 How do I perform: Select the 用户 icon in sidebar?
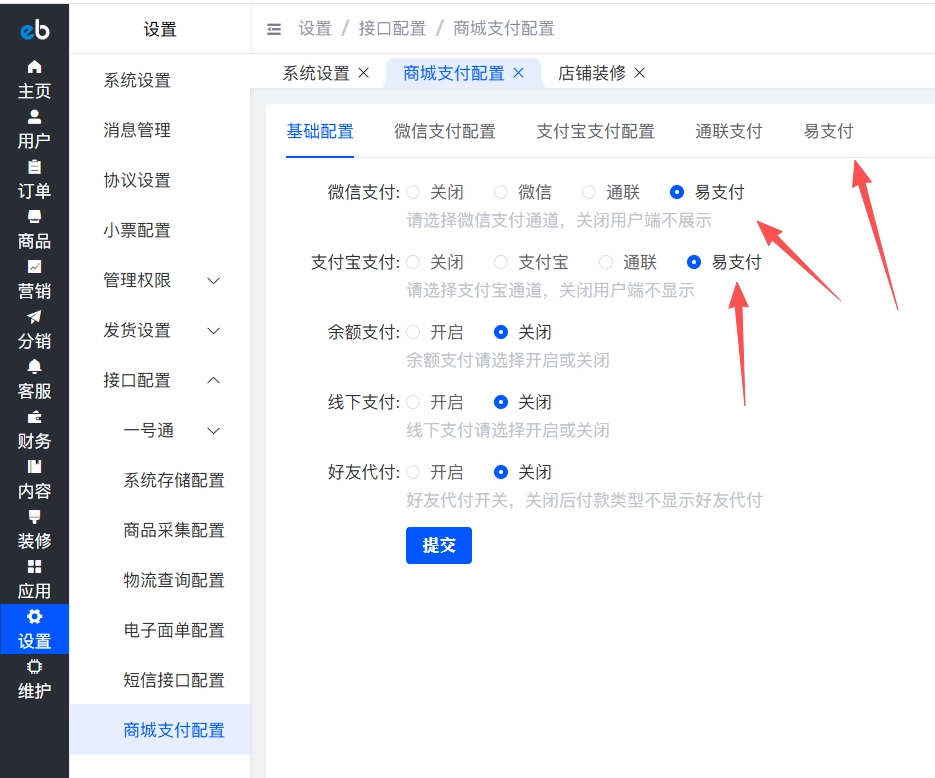coord(33,129)
